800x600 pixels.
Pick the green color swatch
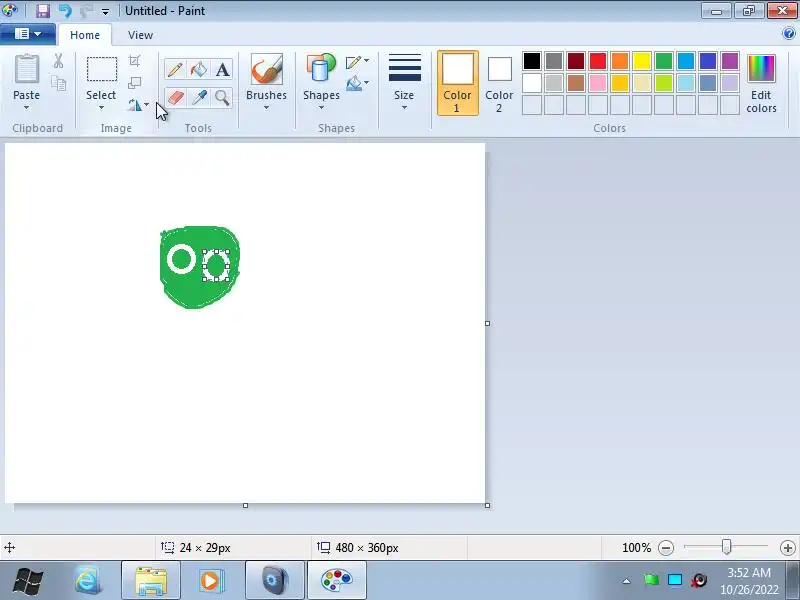664,61
